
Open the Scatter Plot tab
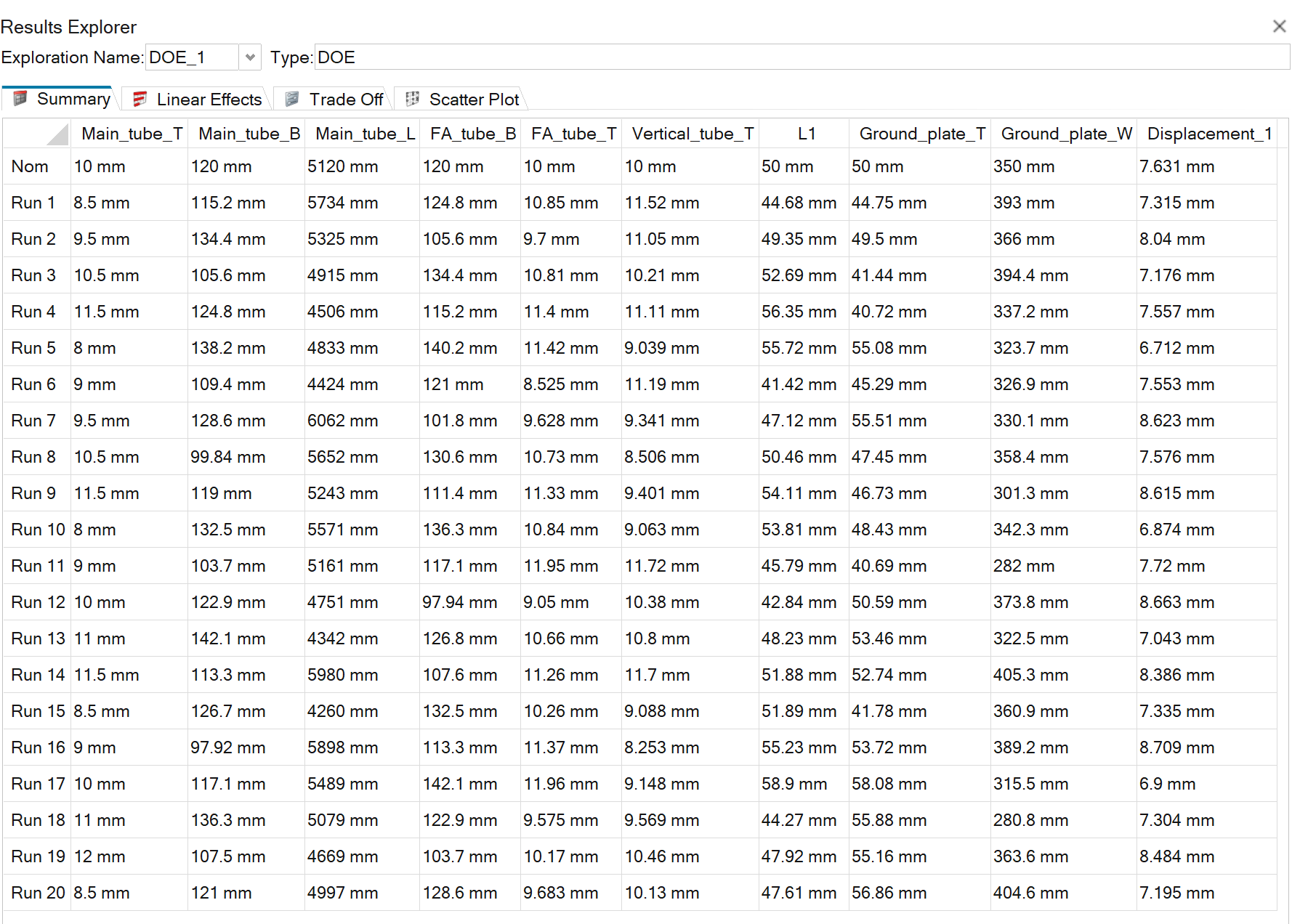(474, 100)
